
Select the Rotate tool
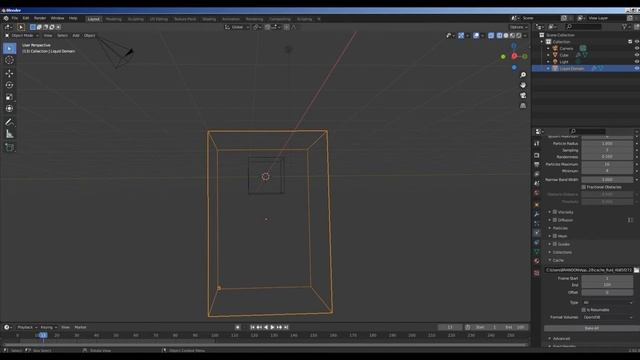pos(9,85)
